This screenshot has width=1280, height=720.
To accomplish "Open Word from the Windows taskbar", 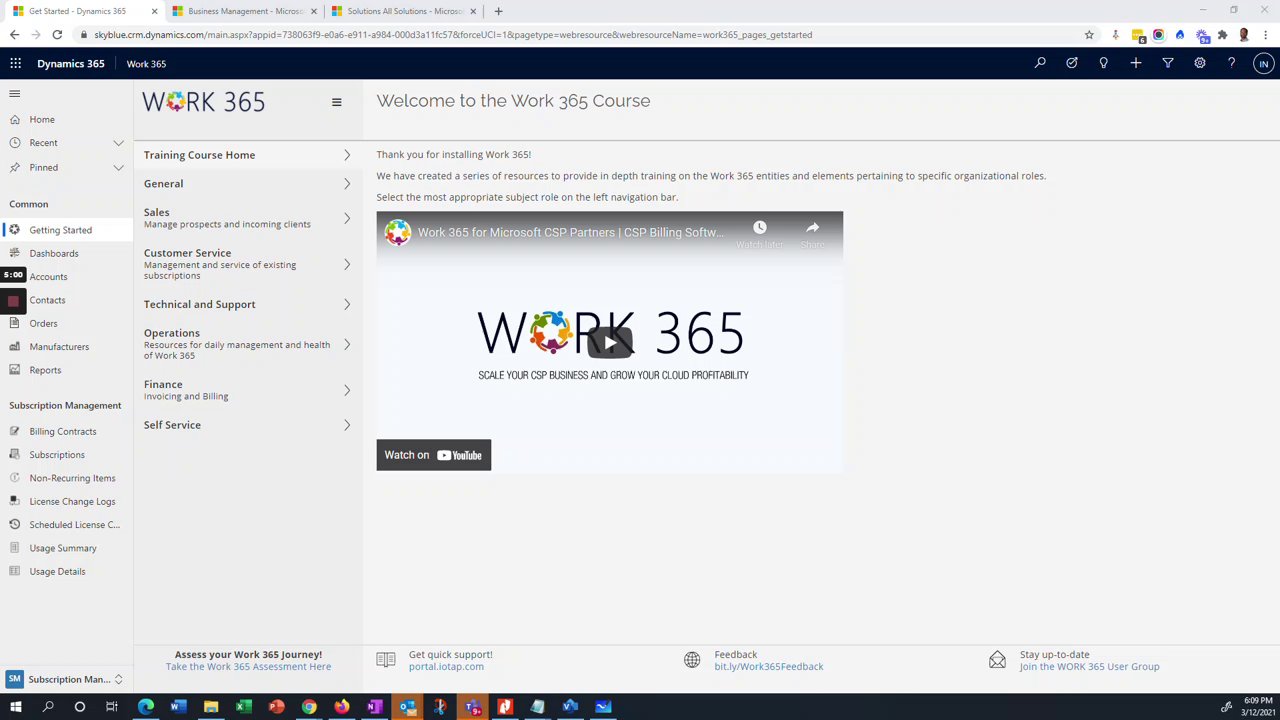I will coord(178,707).
